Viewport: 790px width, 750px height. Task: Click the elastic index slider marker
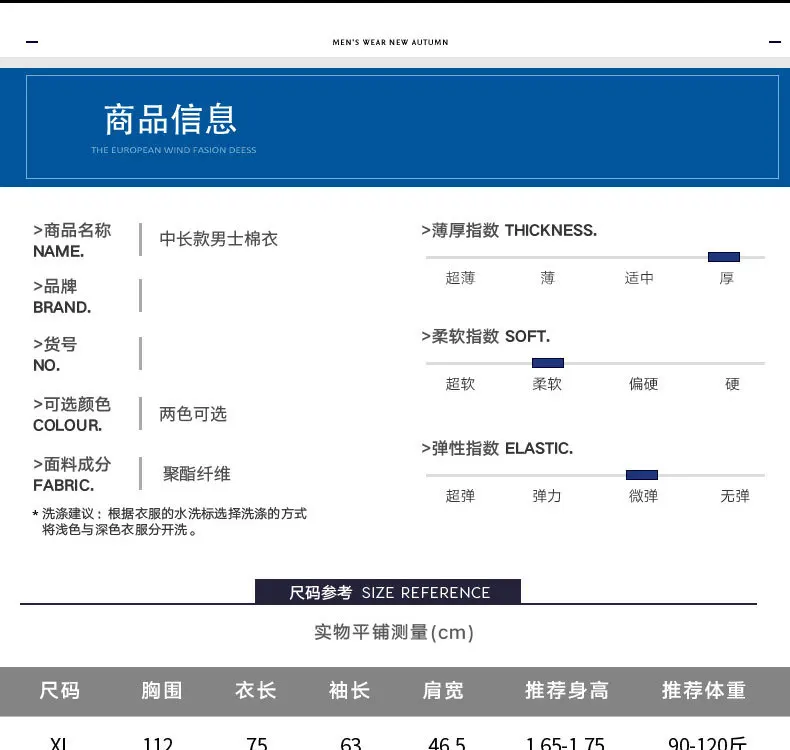[641, 474]
